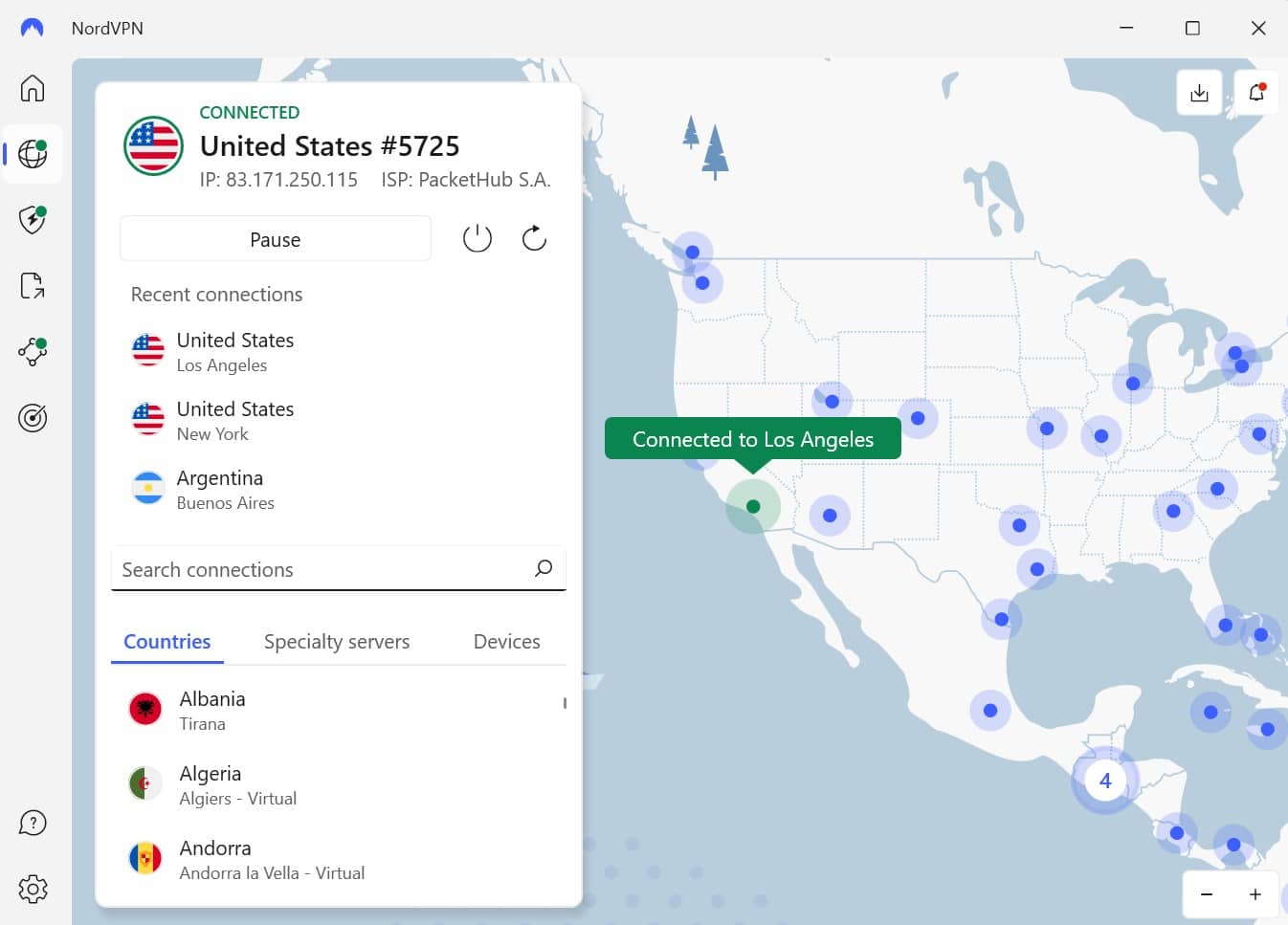
Task: Click the Andorra flag icon
Action: pyautogui.click(x=145, y=858)
